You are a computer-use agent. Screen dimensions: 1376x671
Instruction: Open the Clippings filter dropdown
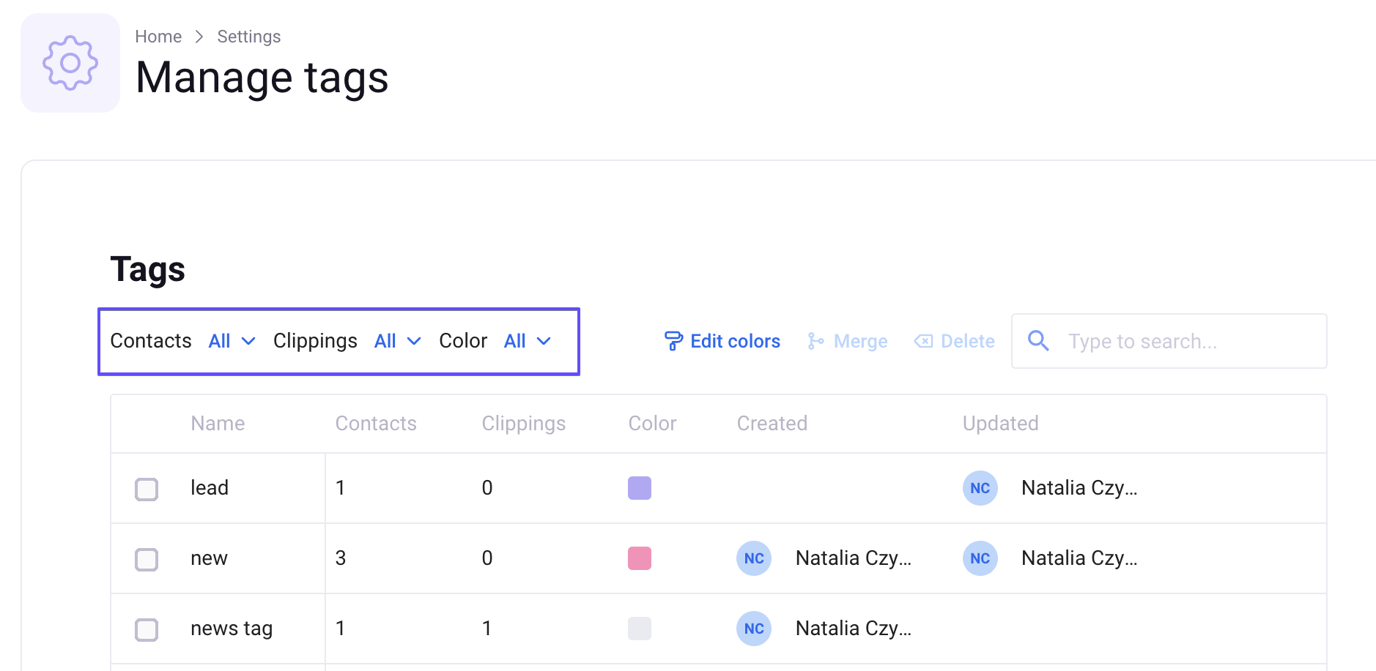[397, 341]
